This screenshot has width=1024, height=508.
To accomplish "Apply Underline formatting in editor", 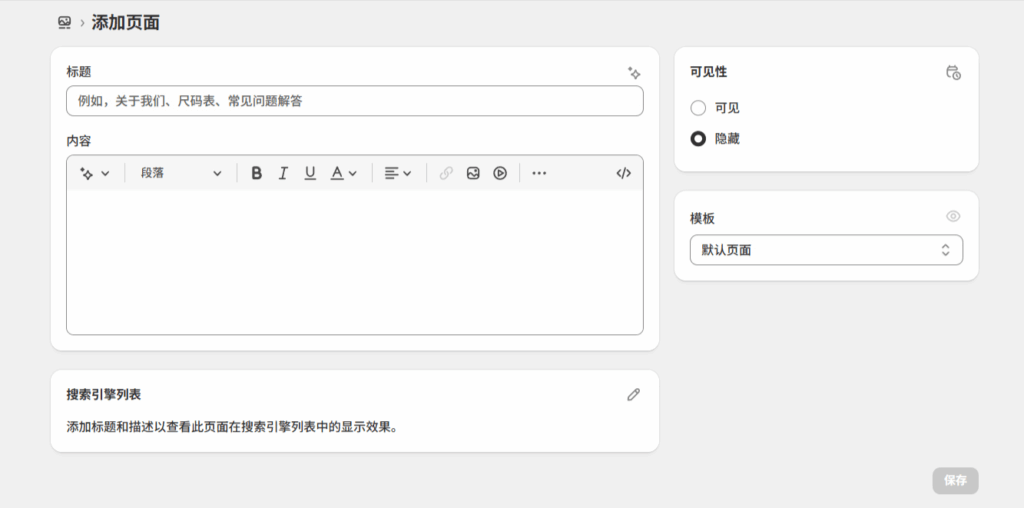I will coord(310,173).
